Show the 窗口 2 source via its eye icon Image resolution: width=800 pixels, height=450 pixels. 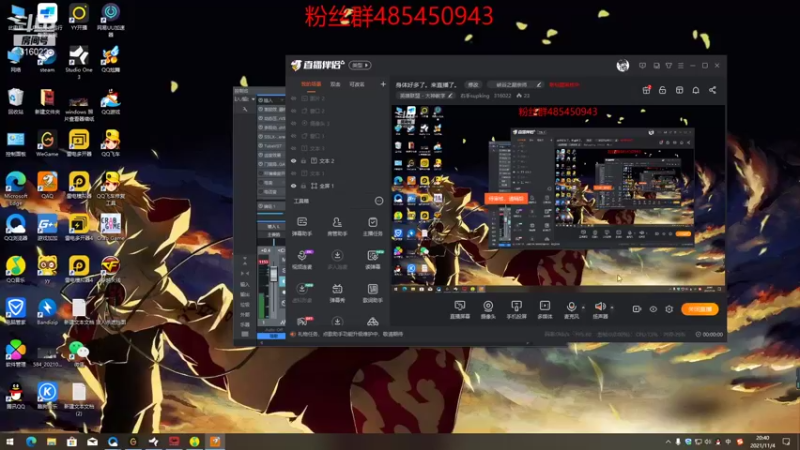293,111
